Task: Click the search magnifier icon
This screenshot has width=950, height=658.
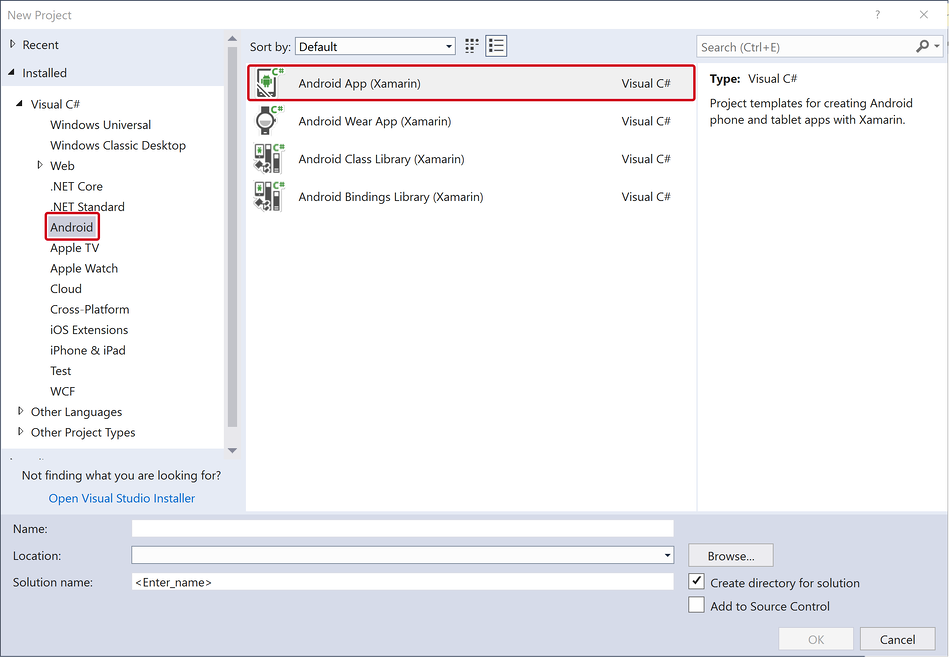Action: click(922, 46)
